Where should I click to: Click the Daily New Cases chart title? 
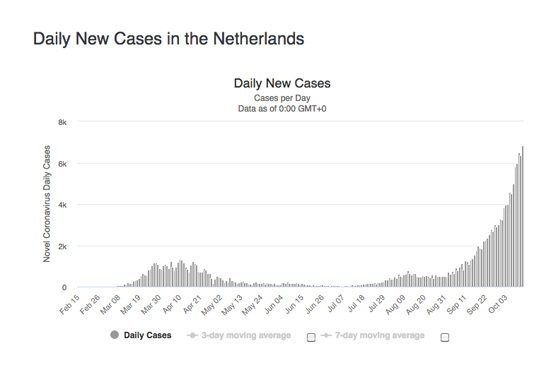pos(282,83)
